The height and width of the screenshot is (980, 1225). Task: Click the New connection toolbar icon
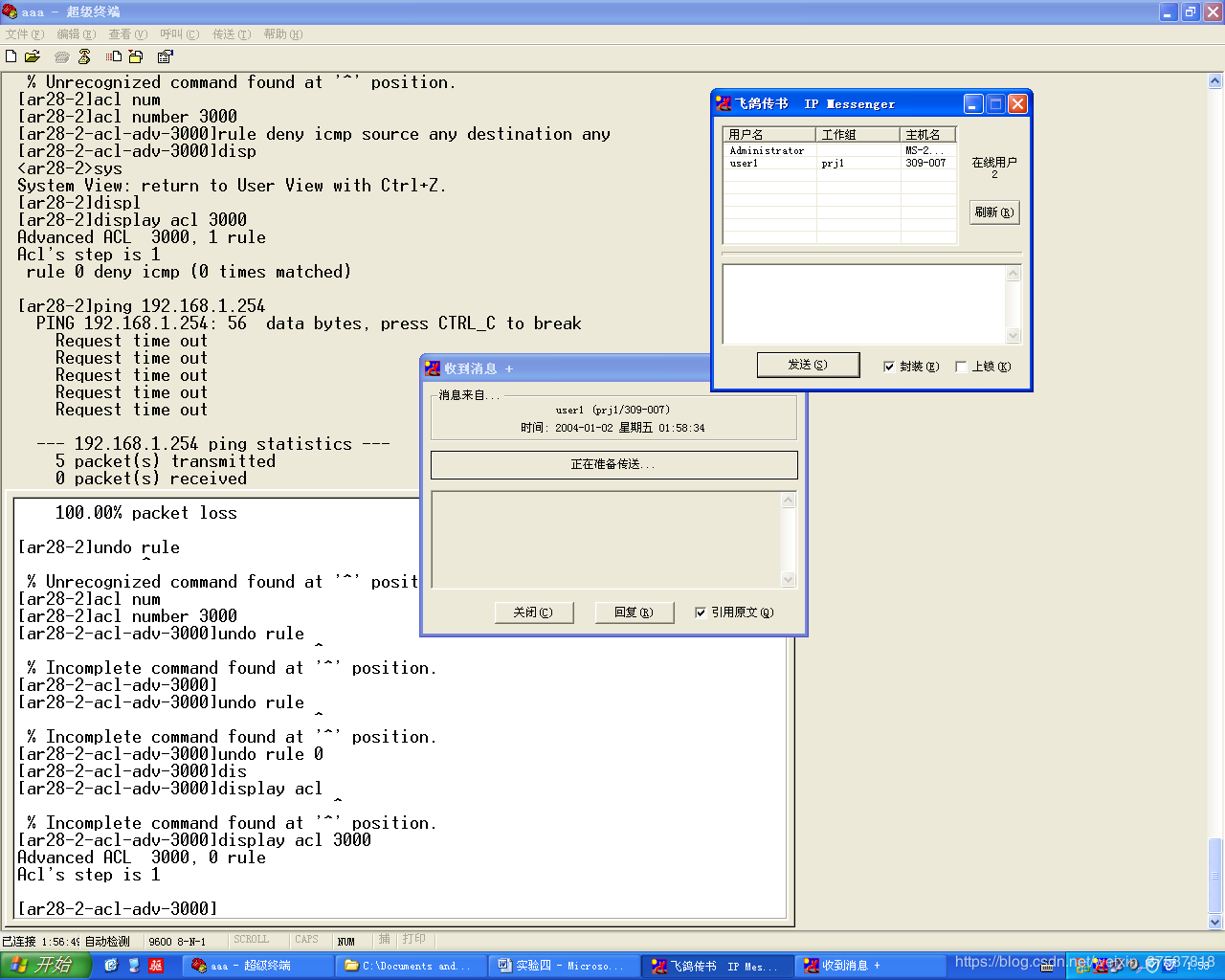11,56
